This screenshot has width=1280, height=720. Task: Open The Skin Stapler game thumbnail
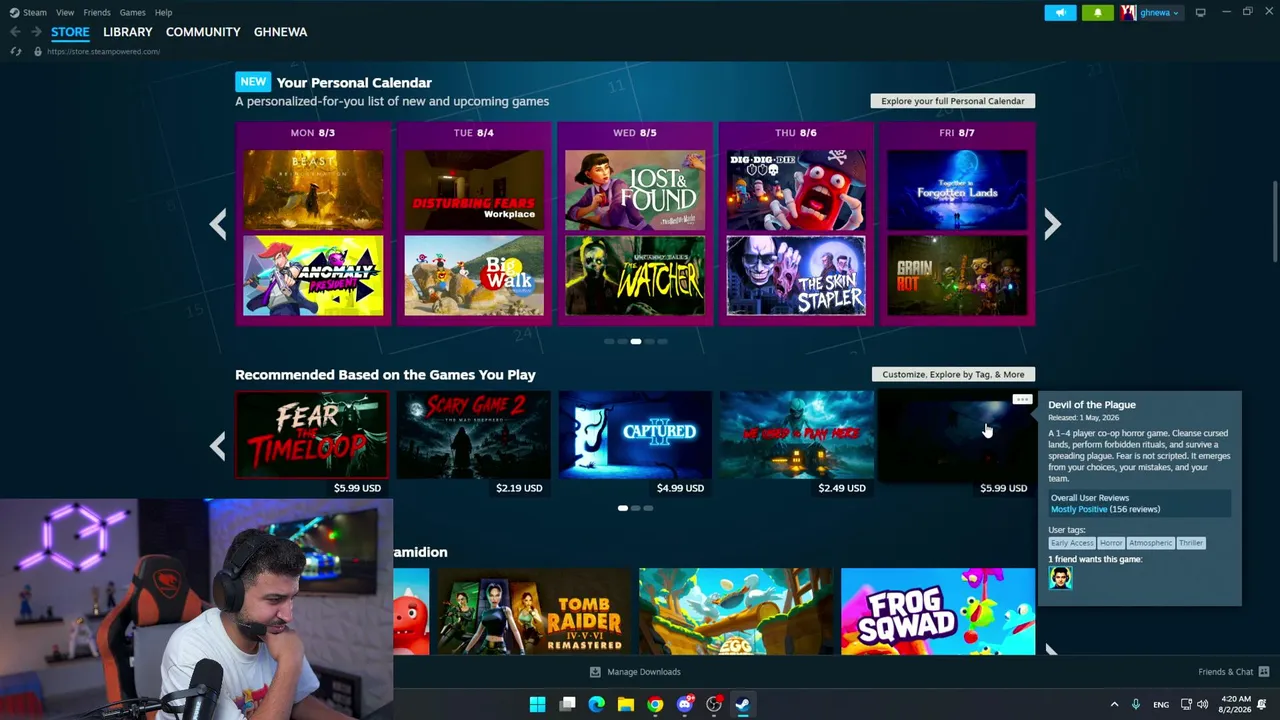pos(796,275)
